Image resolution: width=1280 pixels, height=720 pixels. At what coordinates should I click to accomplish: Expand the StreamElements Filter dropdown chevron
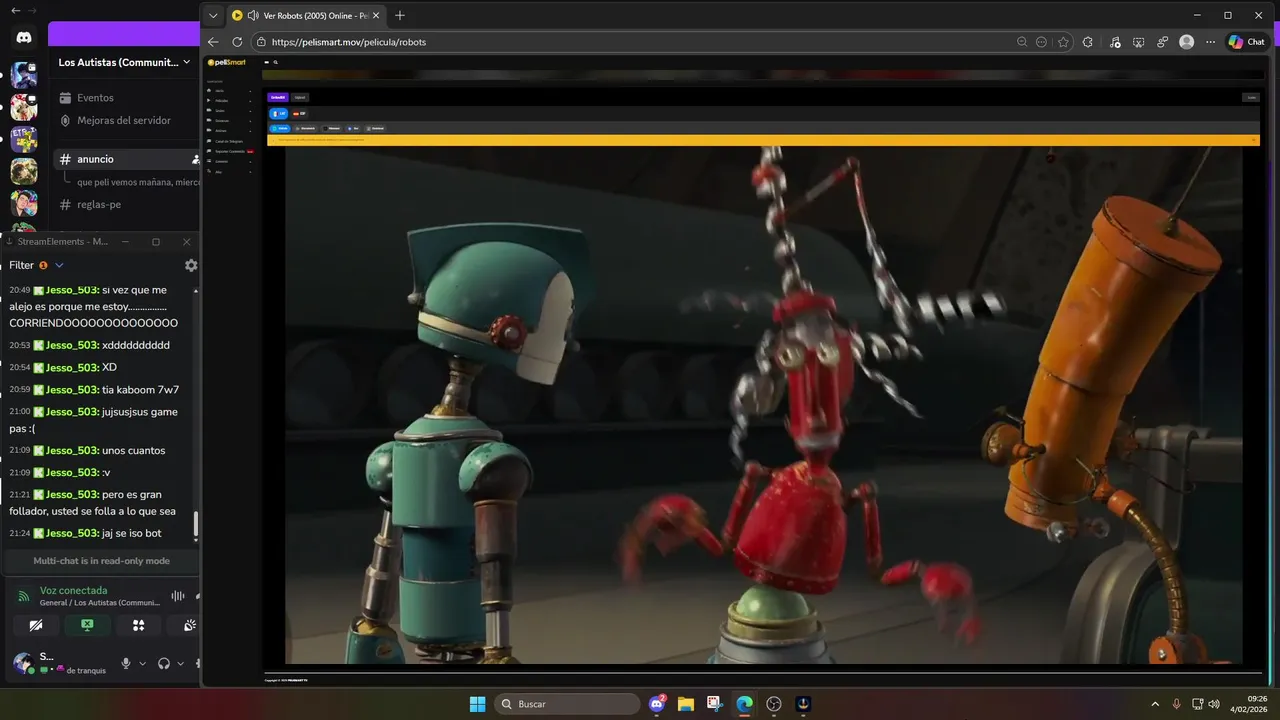(59, 265)
